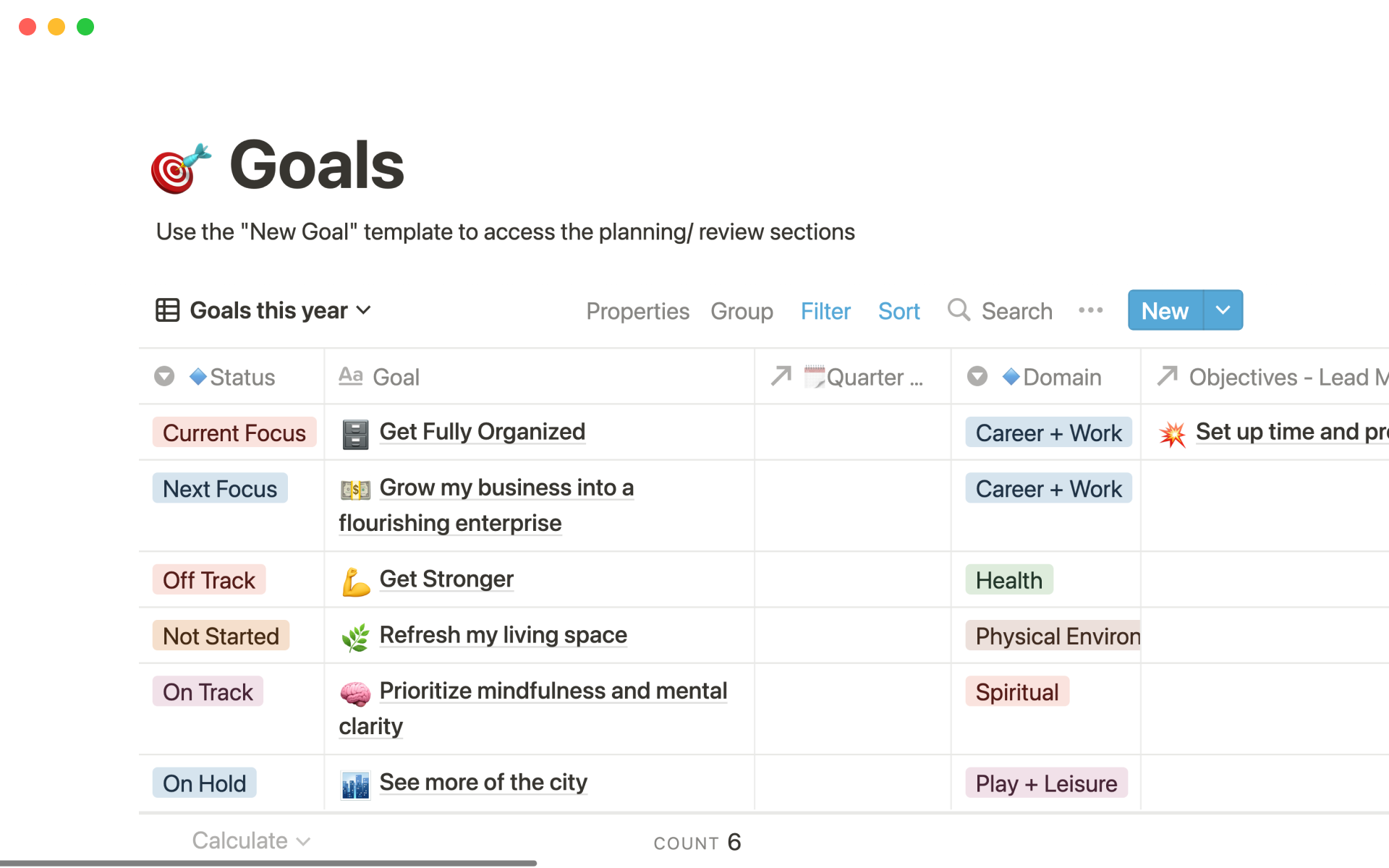Click the flexed bicep icon for Get Stronger
This screenshot has height=868, width=1389.
355,582
